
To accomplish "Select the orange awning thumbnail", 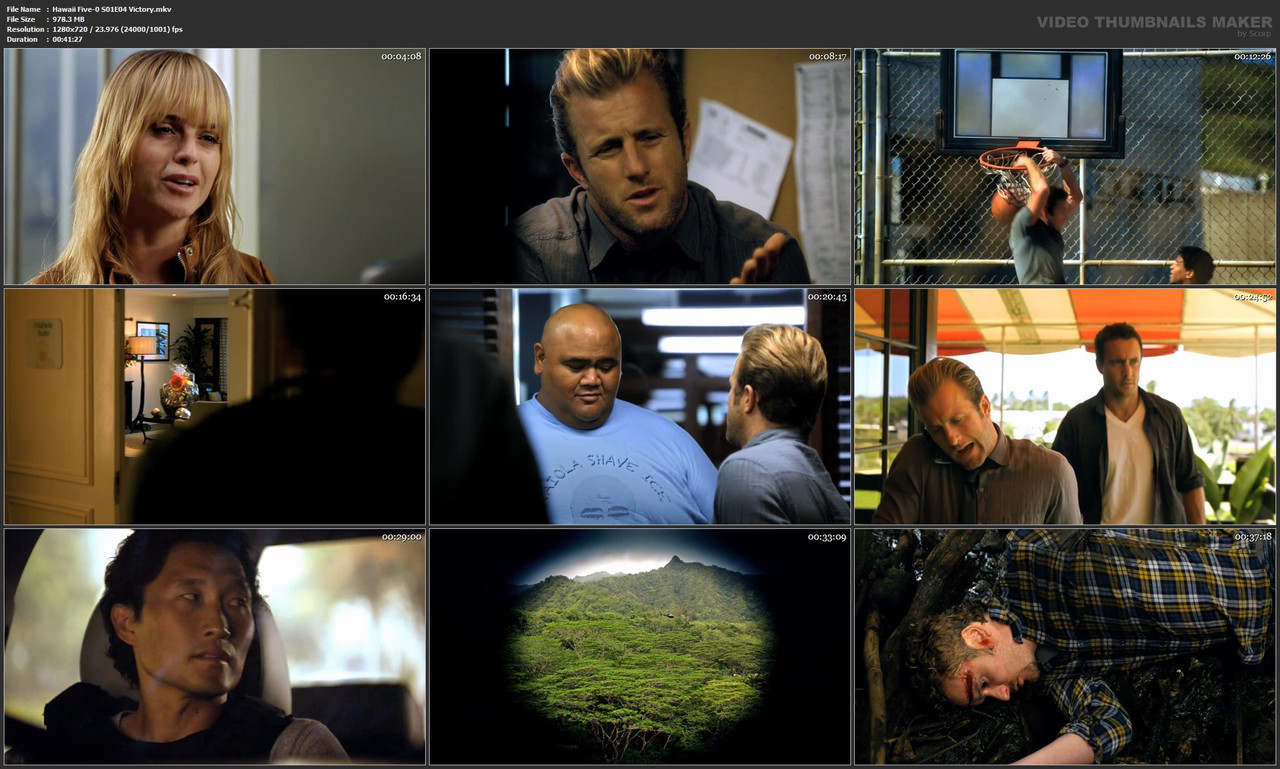I will point(1065,407).
